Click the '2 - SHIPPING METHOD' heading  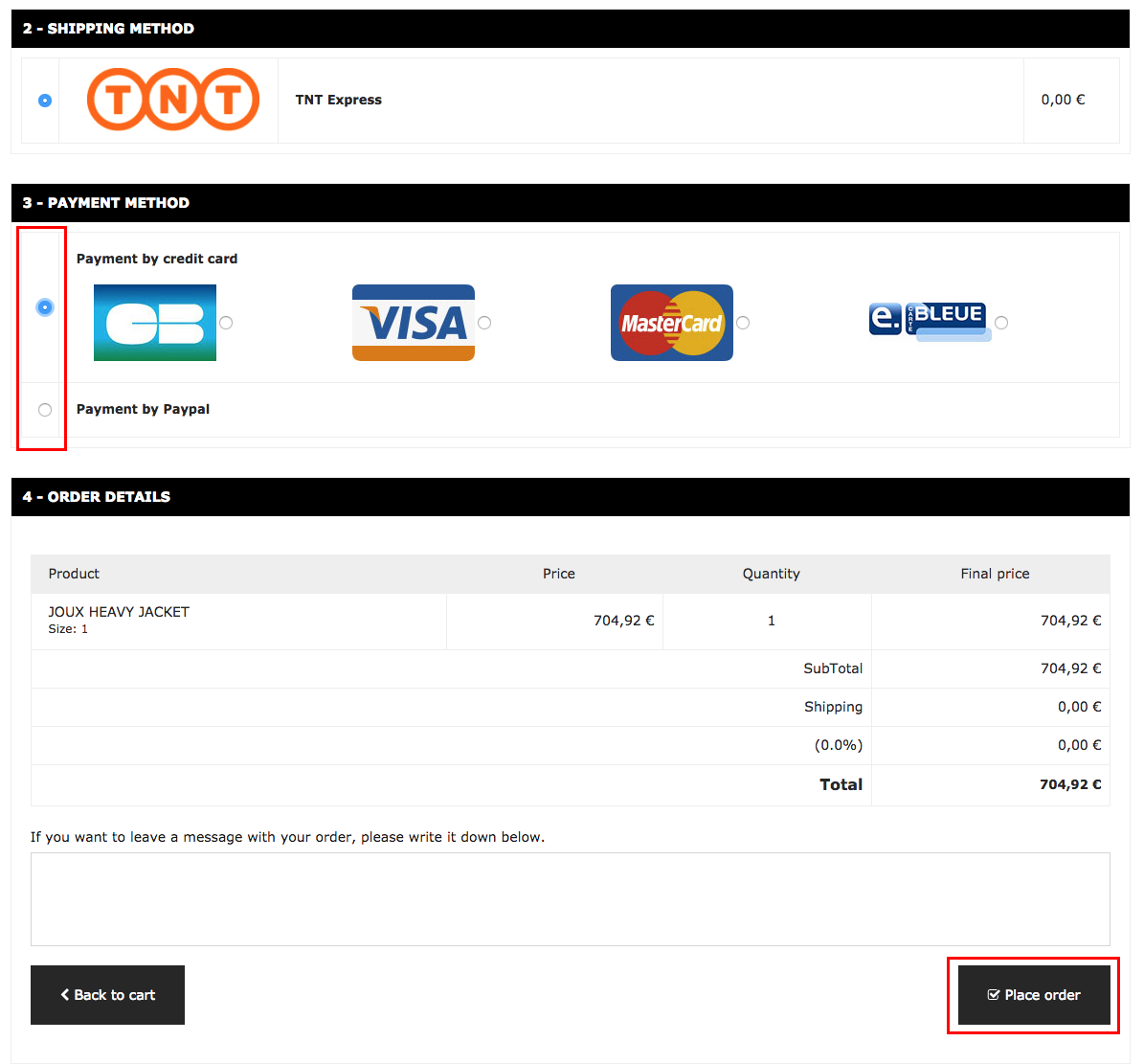tap(109, 29)
